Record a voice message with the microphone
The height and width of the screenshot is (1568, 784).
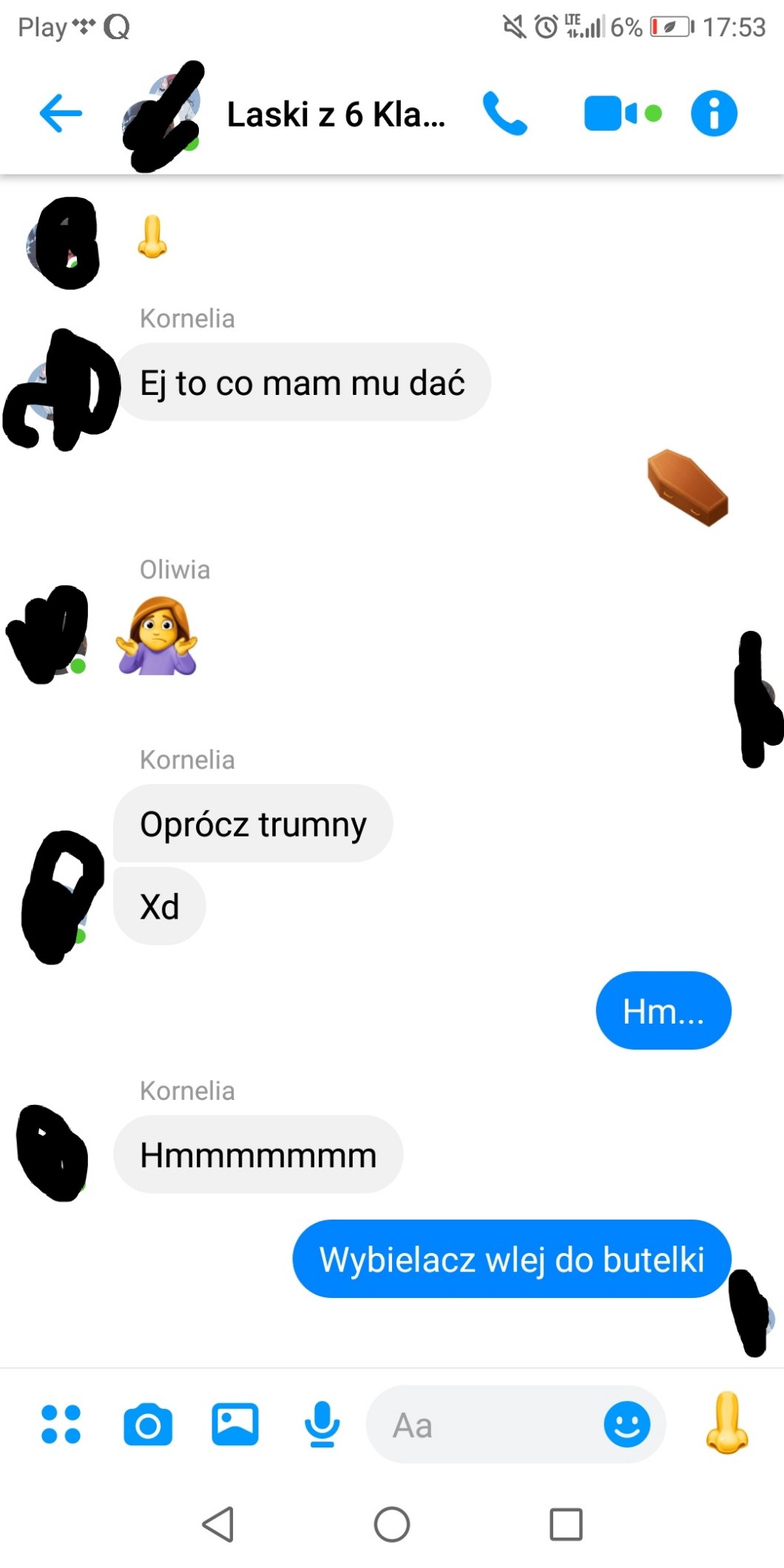(322, 1424)
